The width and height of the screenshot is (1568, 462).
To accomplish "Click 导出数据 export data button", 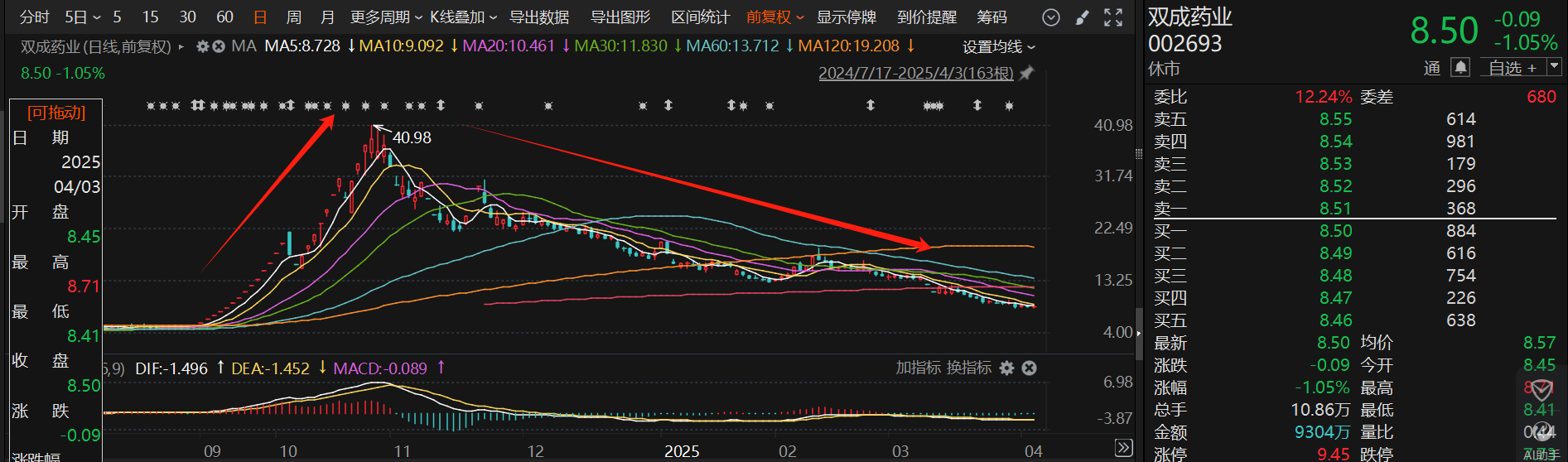I will pyautogui.click(x=538, y=17).
